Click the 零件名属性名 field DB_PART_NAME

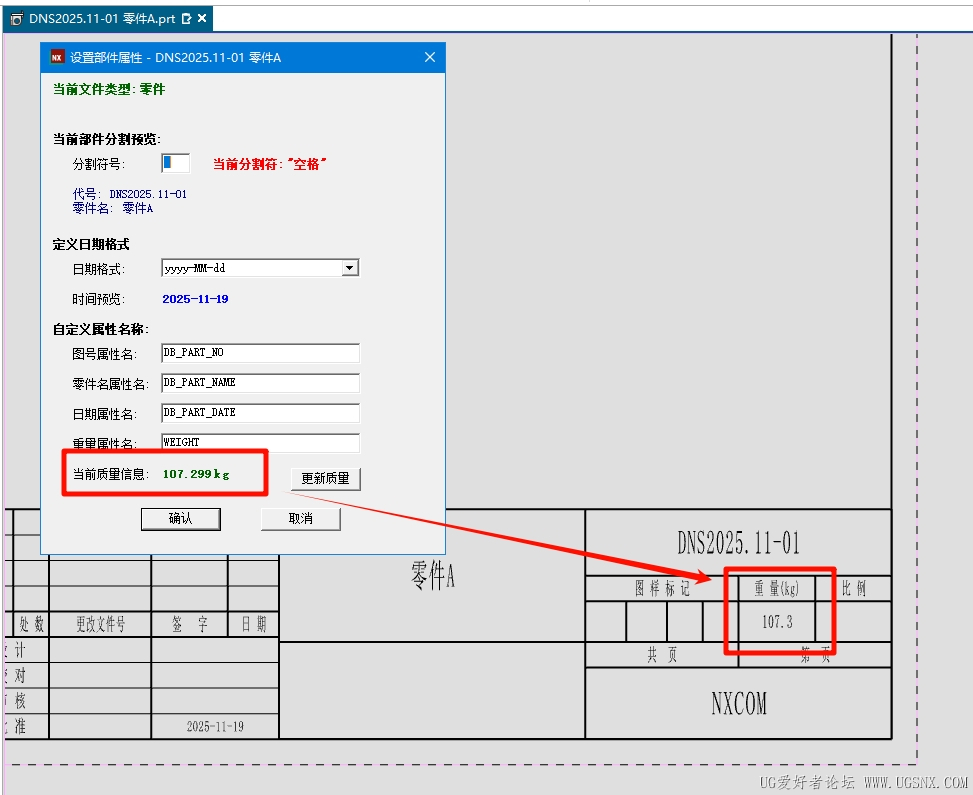pos(260,382)
